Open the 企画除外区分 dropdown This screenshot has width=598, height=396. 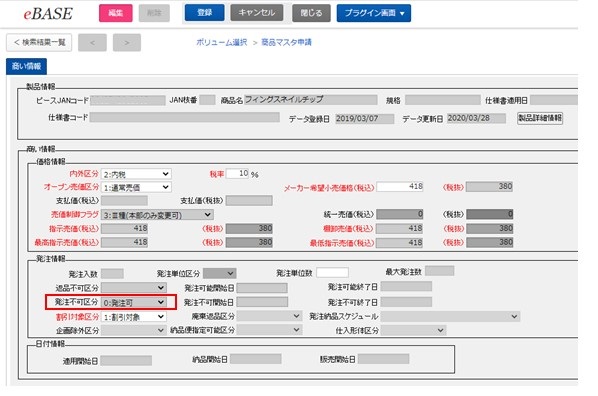[x=133, y=330]
